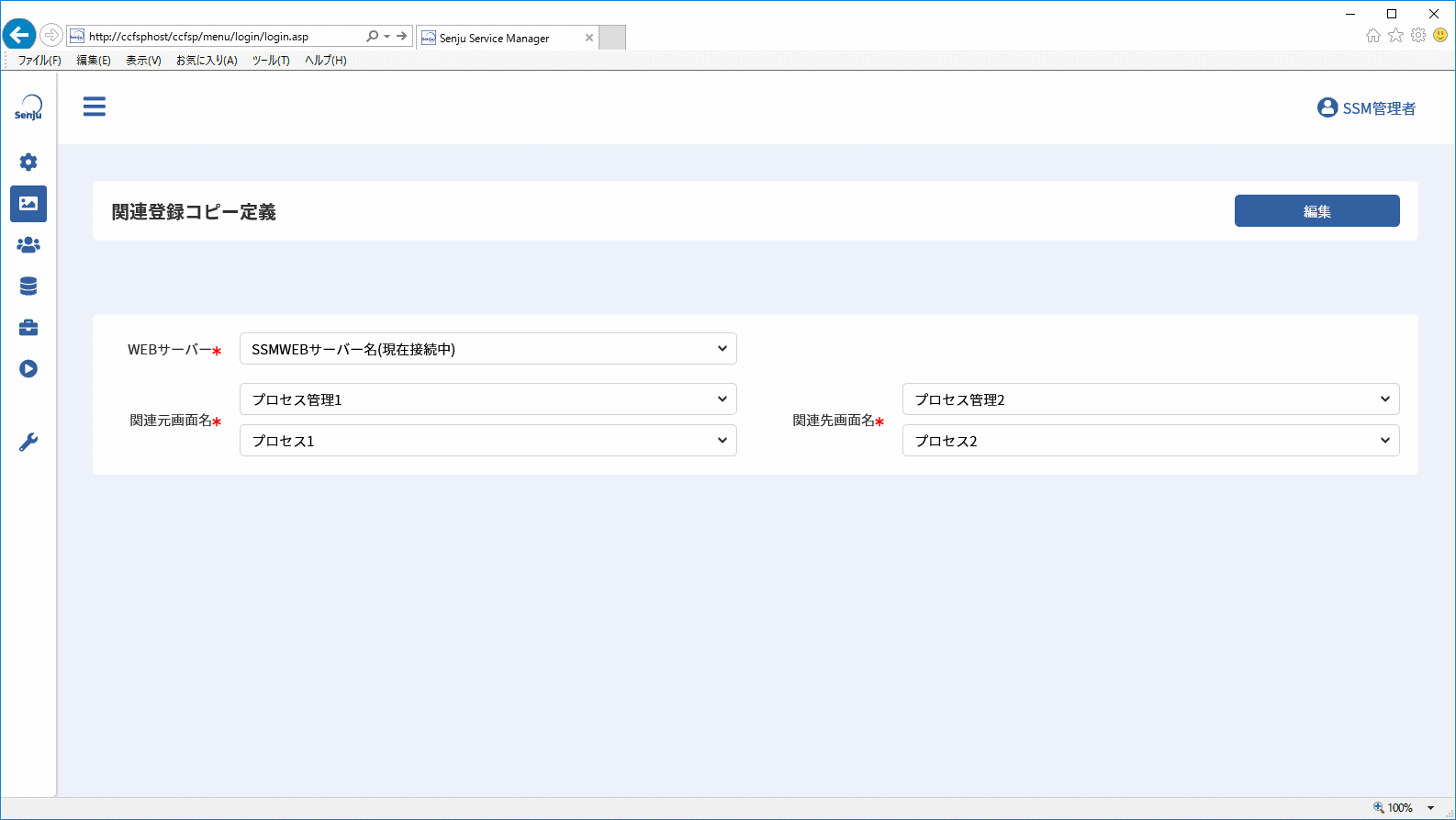Open the play circle sidebar icon
1456x820 pixels.
pyautogui.click(x=28, y=369)
